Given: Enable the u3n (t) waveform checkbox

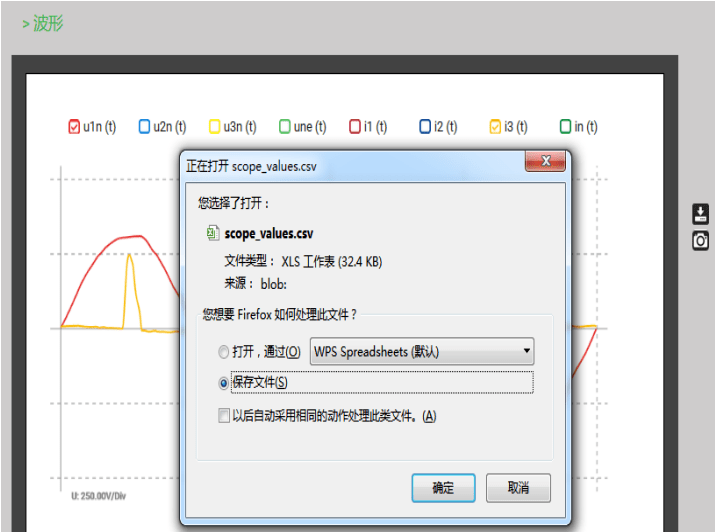Looking at the screenshot, I should [x=214, y=127].
